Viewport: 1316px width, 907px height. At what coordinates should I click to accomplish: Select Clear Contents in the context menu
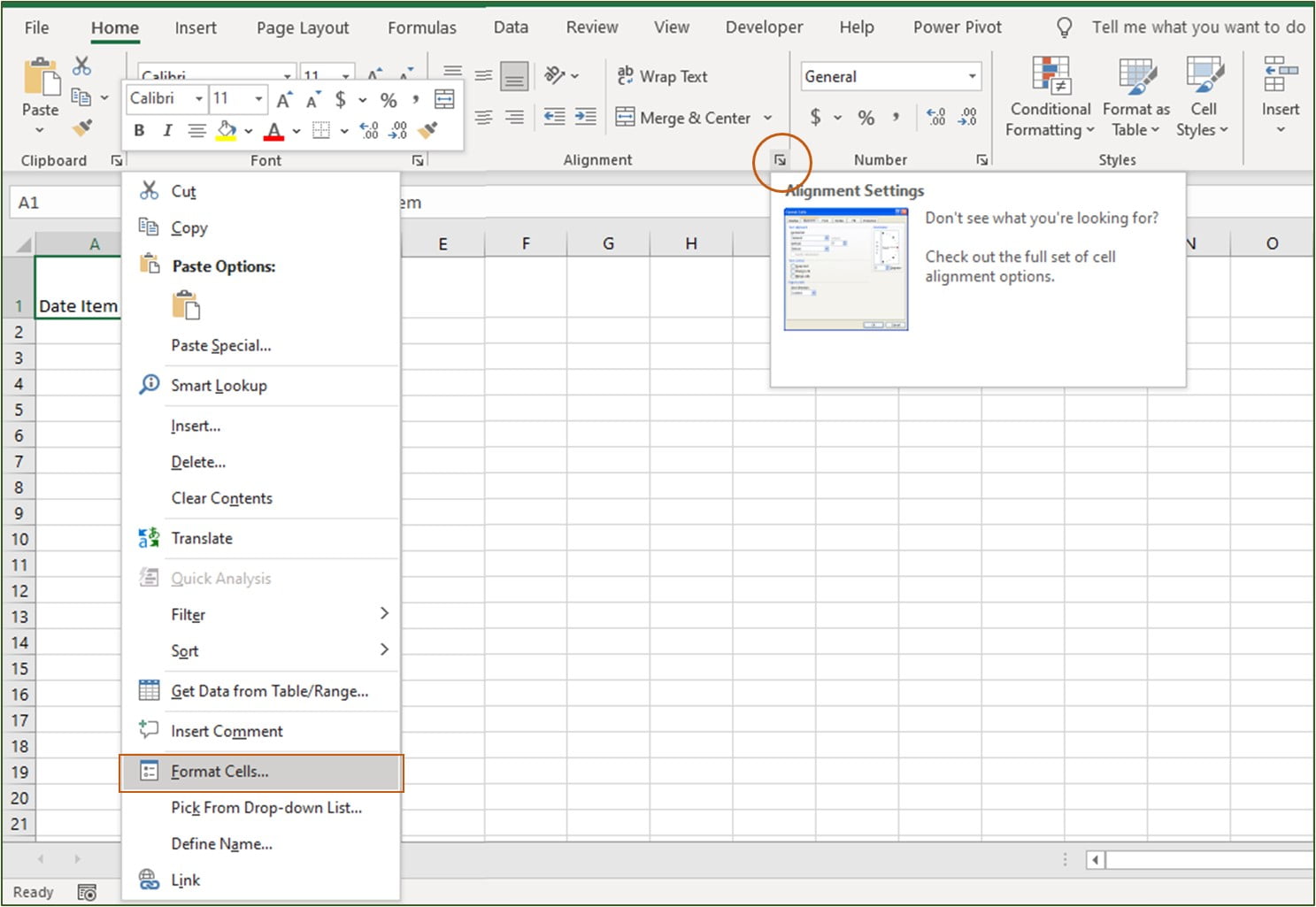221,497
